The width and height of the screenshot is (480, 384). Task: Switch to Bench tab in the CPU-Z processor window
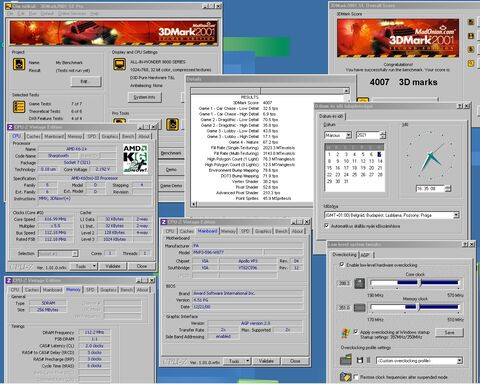[x=128, y=136]
